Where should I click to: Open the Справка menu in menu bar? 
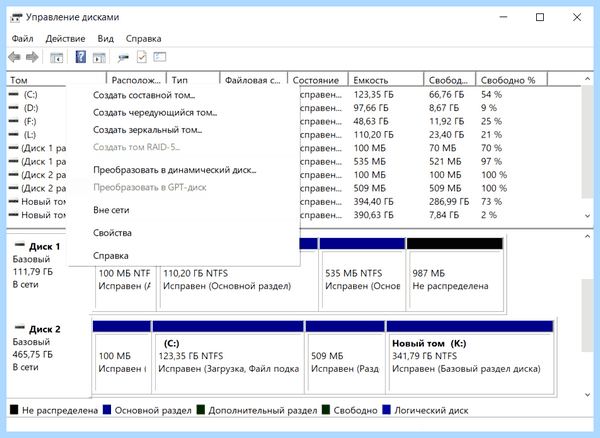pyautogui.click(x=143, y=39)
